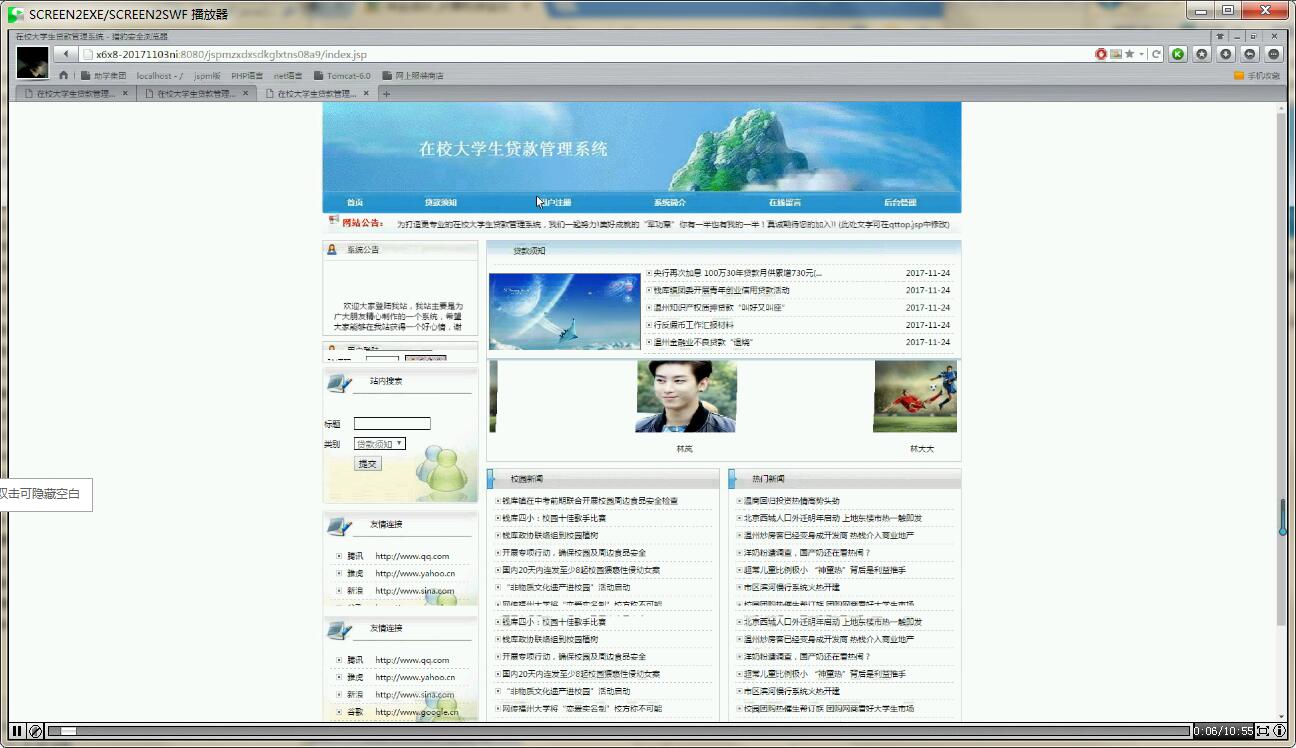Viewport: 1296px width, 748px height.
Task: Focus the 标题 search input field
Action: click(392, 424)
